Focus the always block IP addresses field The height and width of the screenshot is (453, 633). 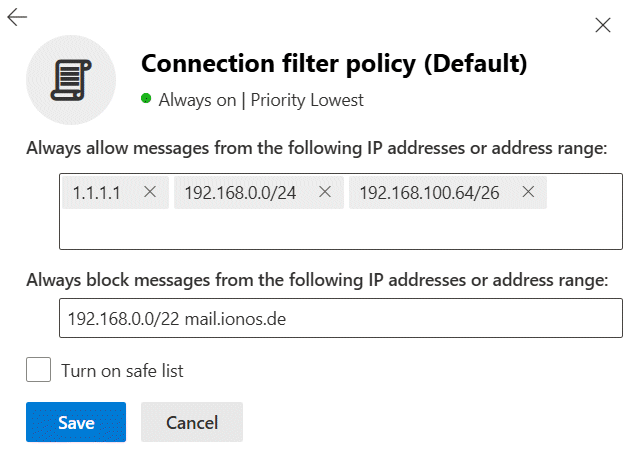point(341,318)
